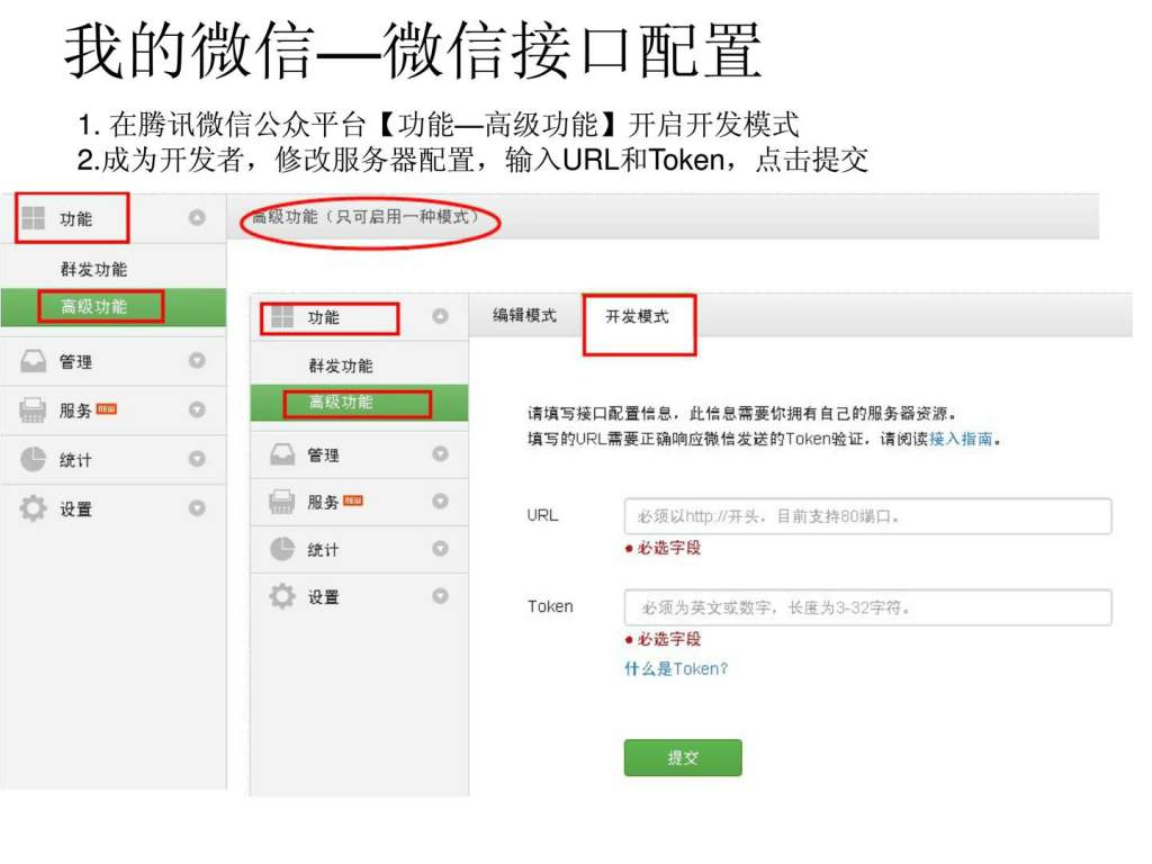Viewport: 1152px width, 864px height.
Task: Open the 统计 label in the outer sidebar
Action: [x=76, y=461]
